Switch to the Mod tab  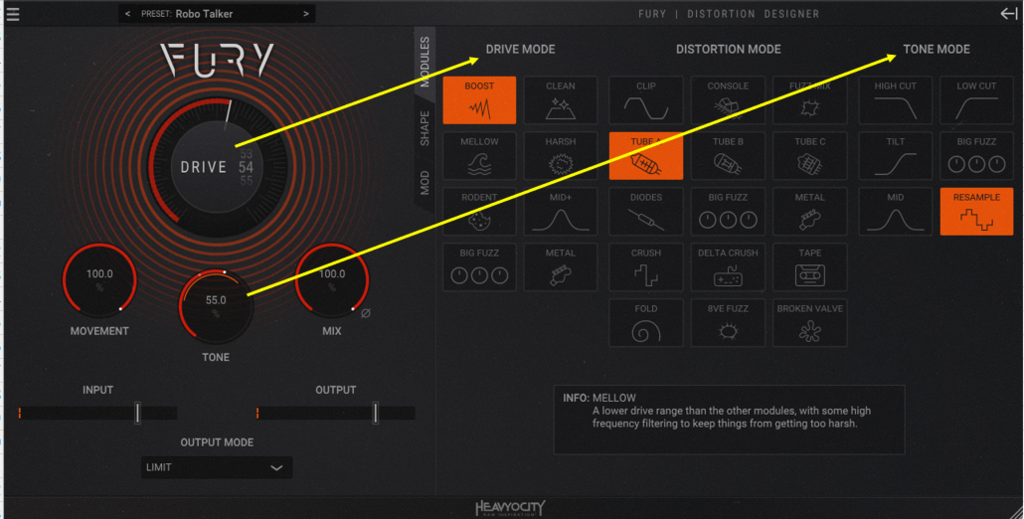tap(425, 183)
